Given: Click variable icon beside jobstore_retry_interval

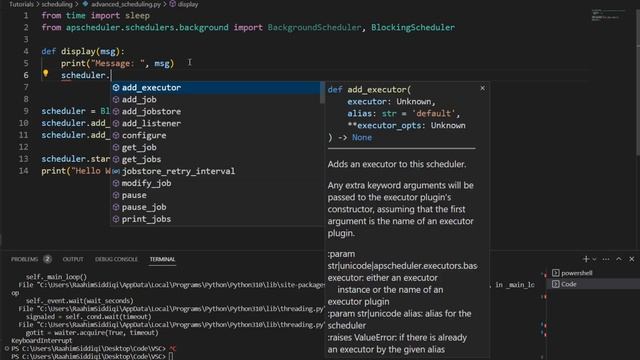Looking at the screenshot, I should (116, 171).
